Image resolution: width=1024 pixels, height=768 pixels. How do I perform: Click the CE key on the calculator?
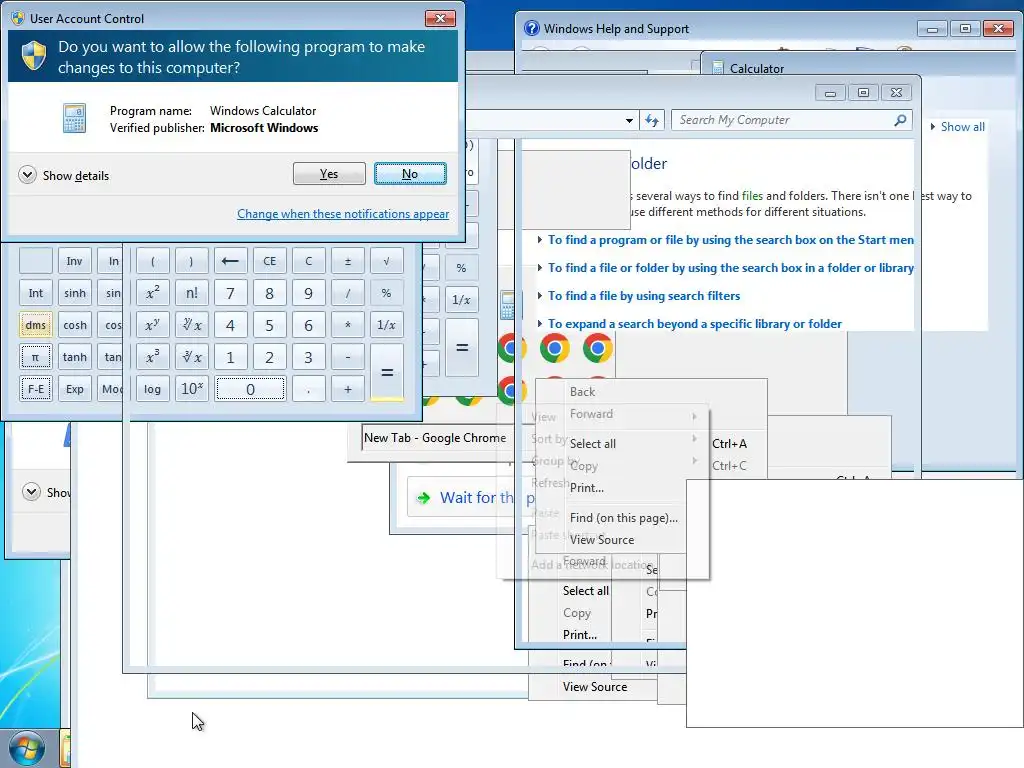coord(269,261)
